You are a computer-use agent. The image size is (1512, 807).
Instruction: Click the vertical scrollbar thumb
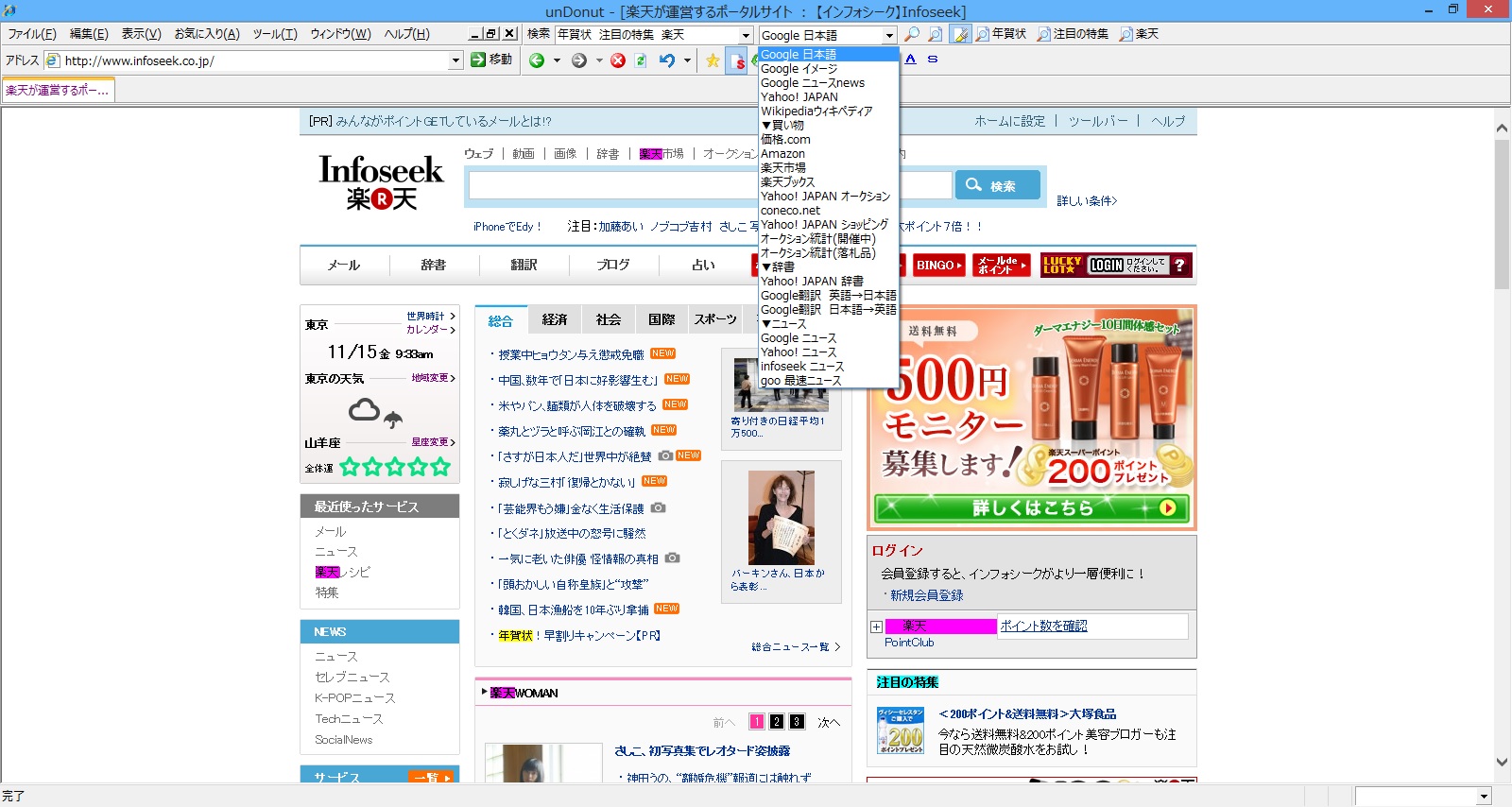point(1502,214)
